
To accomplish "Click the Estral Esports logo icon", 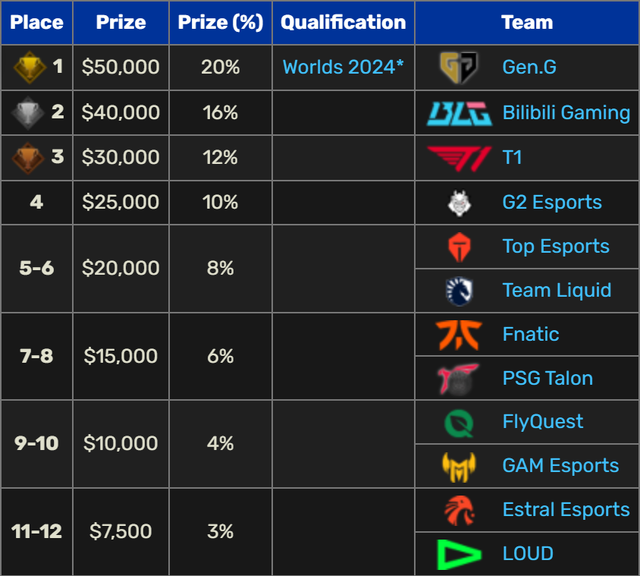I will [459, 510].
